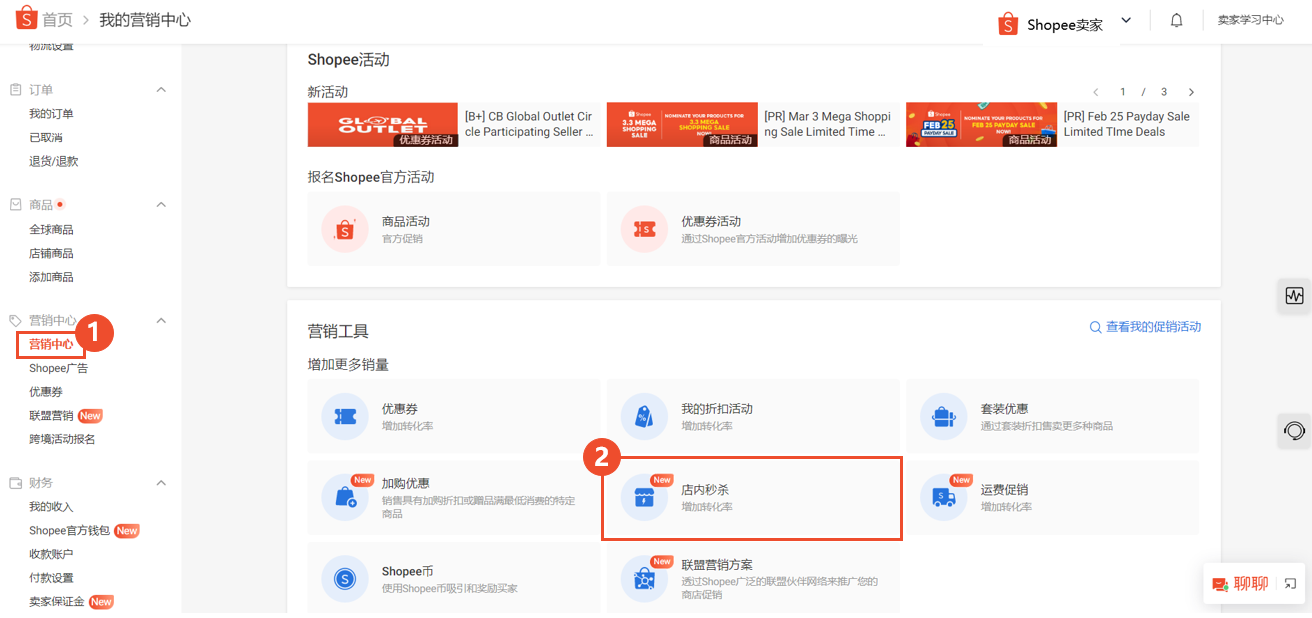Open the Global Outlet banner thumbnail

(x=383, y=125)
